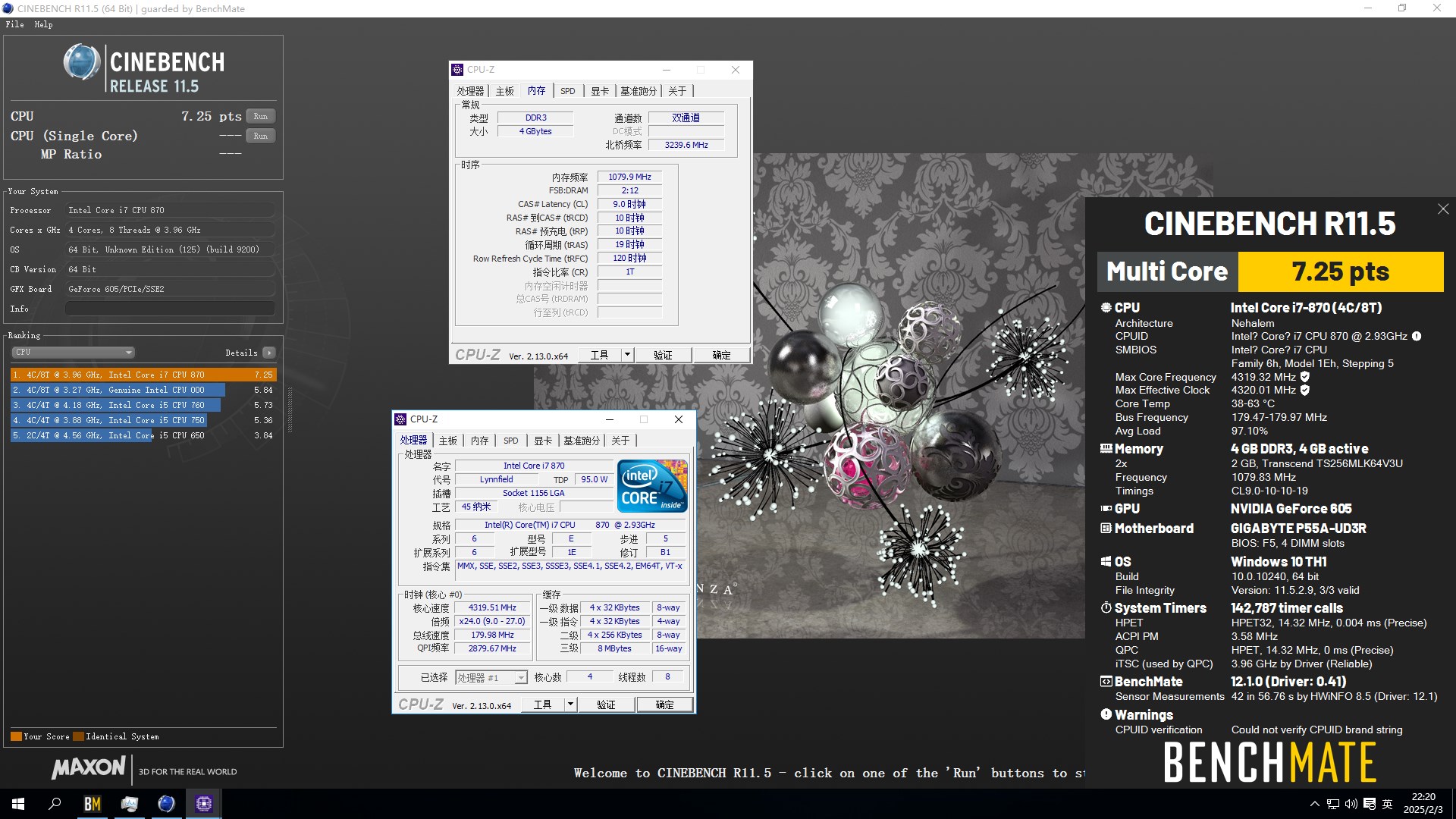Close the BenchMate result overlay panel
The width and height of the screenshot is (1456, 819).
point(1442,209)
